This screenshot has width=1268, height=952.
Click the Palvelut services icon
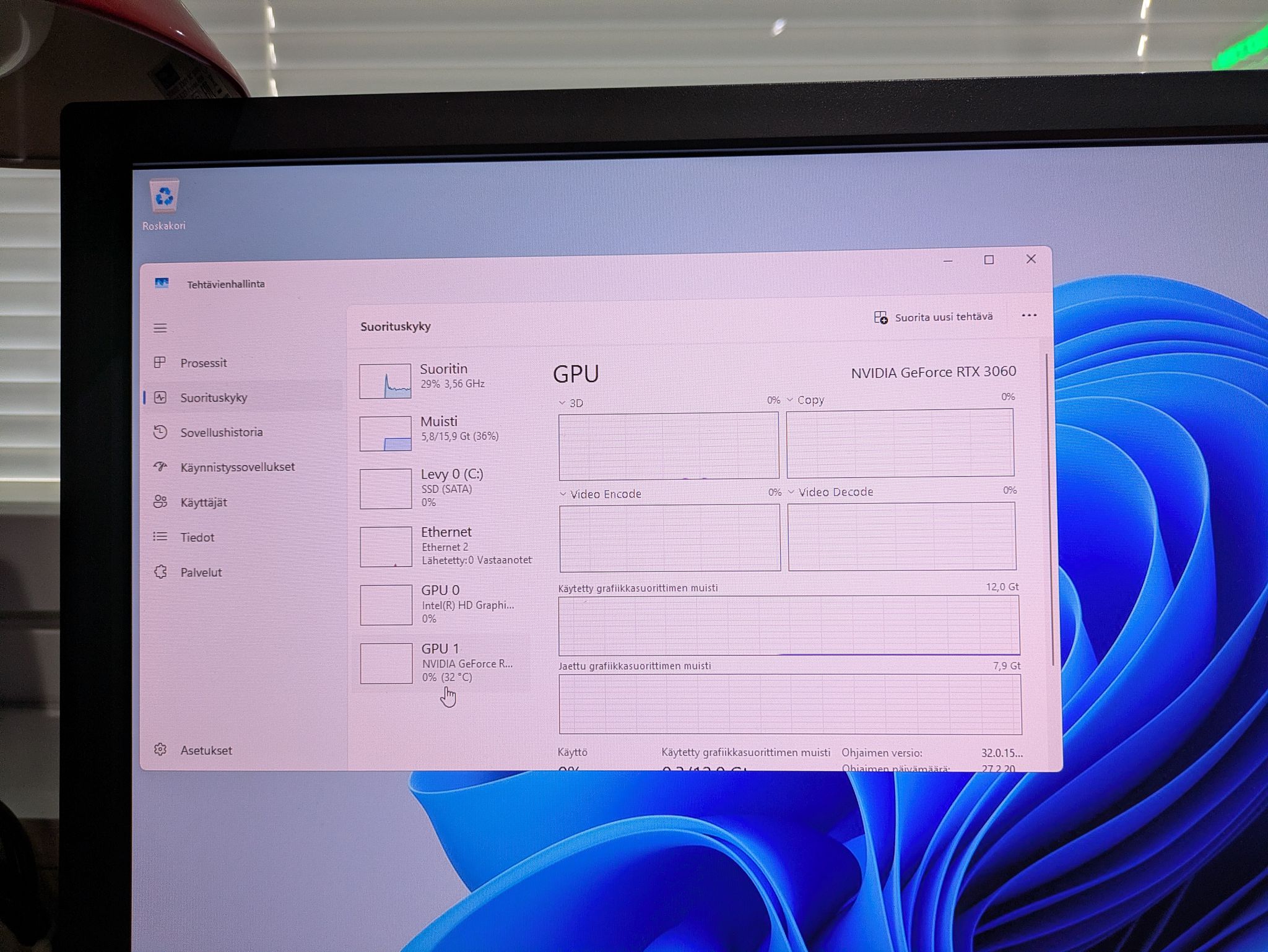coord(160,572)
